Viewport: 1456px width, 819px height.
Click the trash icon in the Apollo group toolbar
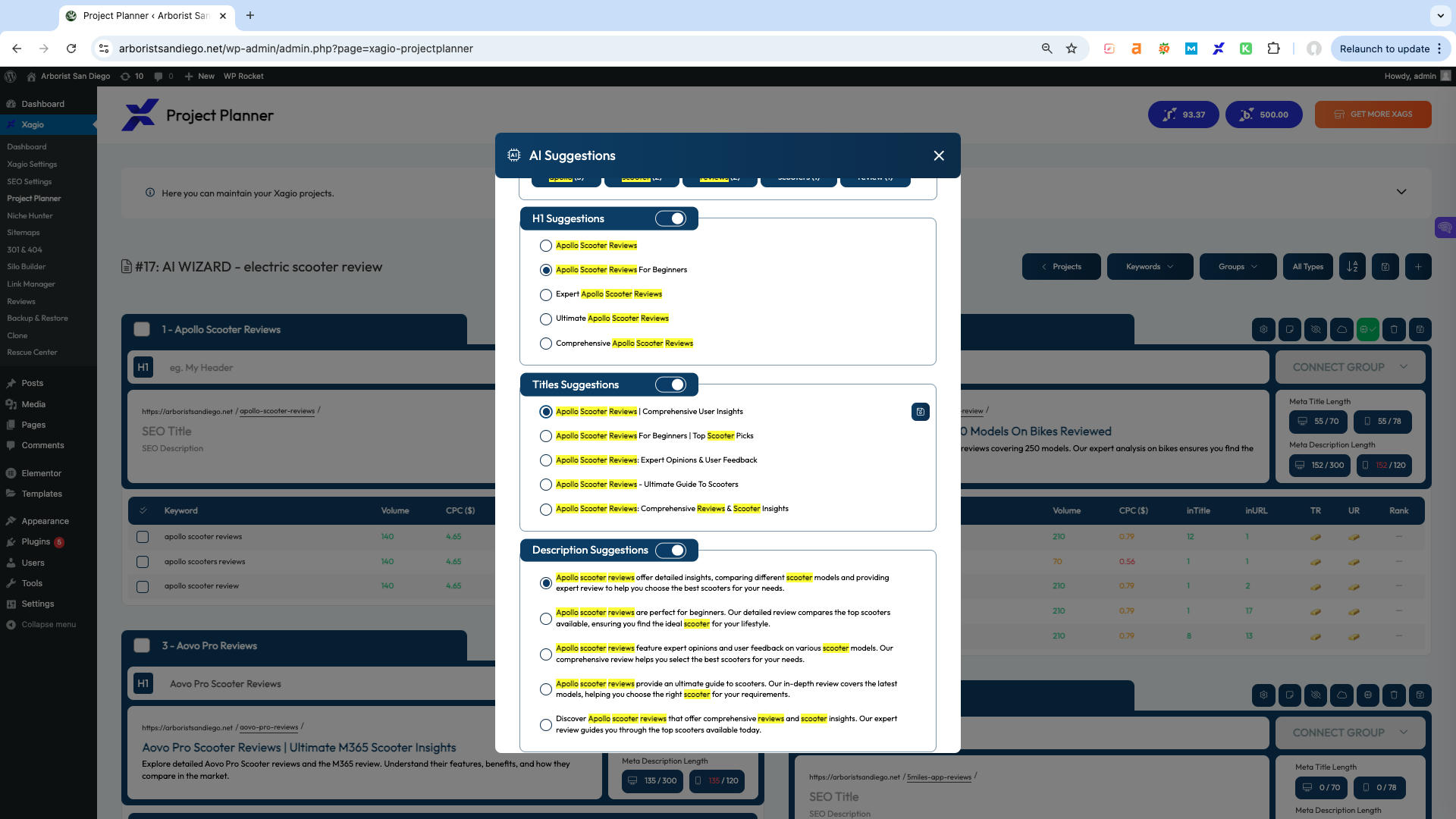[1394, 329]
